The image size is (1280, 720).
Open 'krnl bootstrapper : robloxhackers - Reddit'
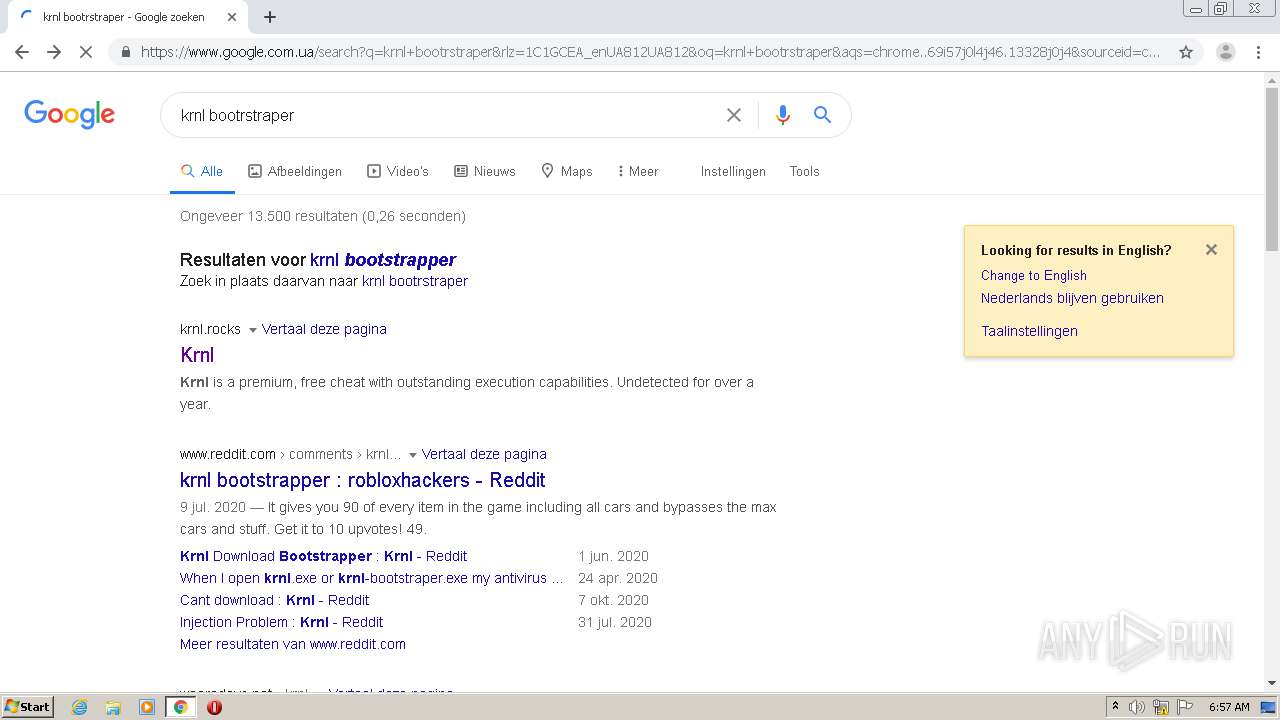click(x=363, y=480)
